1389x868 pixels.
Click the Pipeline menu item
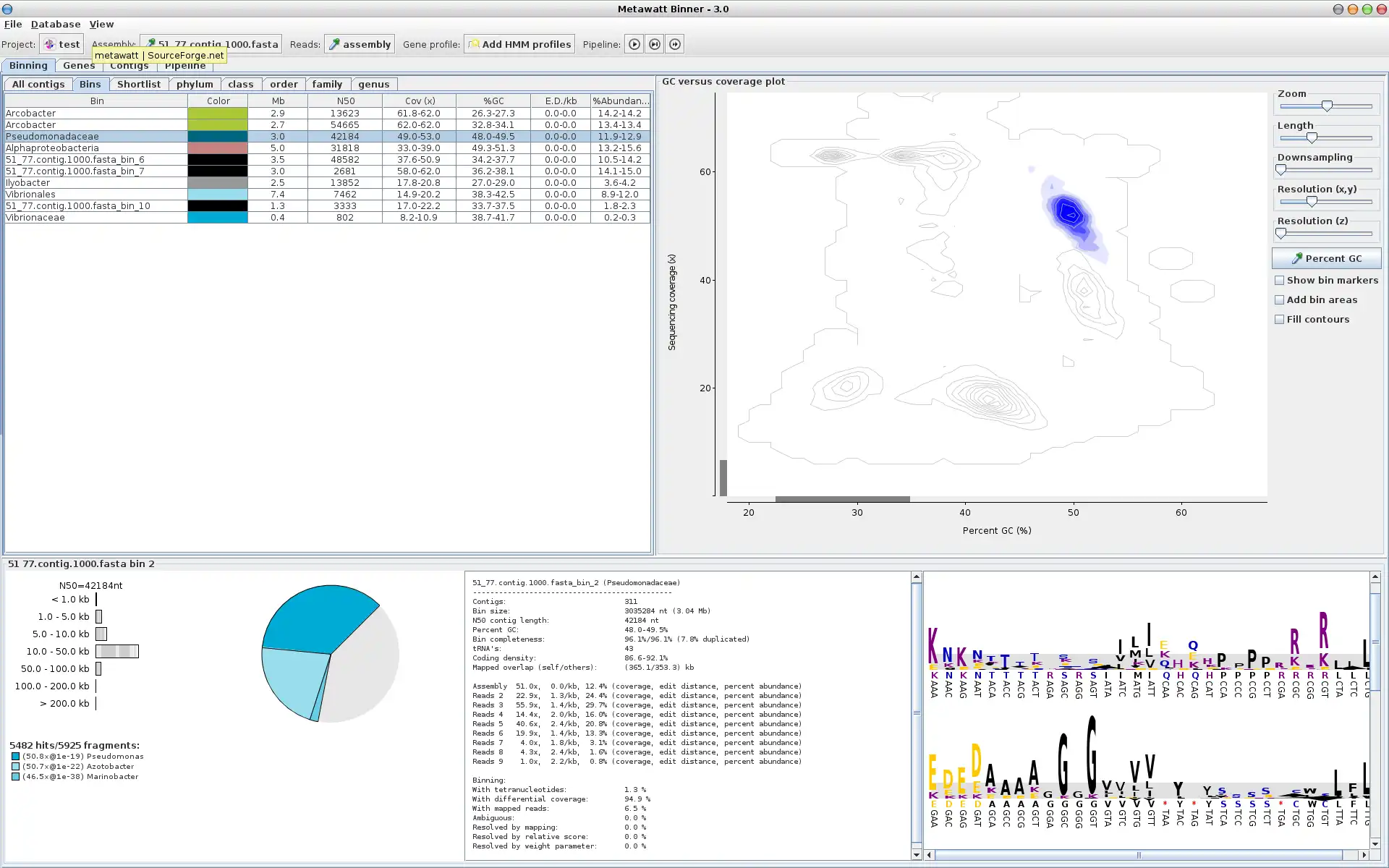[x=184, y=64]
